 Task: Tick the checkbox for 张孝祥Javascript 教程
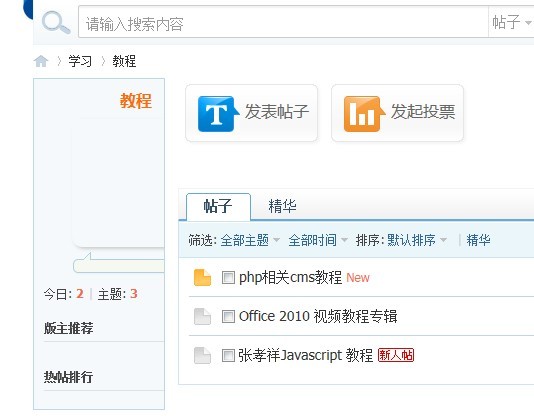click(228, 356)
